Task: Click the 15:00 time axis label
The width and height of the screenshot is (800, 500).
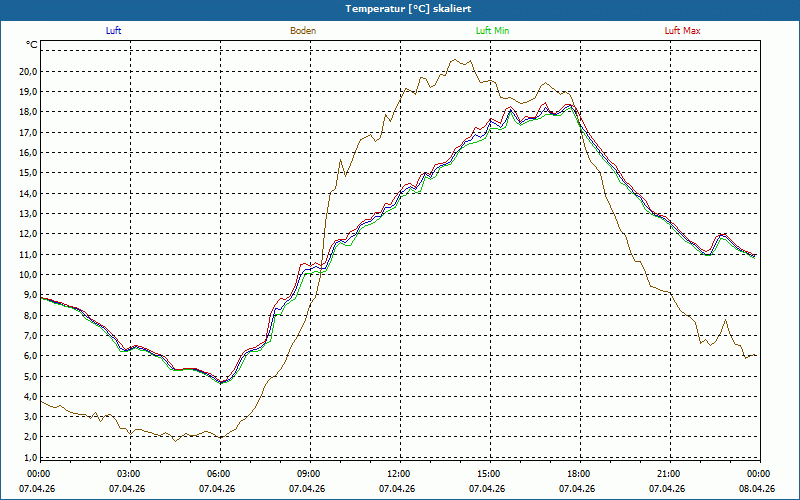Action: (x=488, y=474)
